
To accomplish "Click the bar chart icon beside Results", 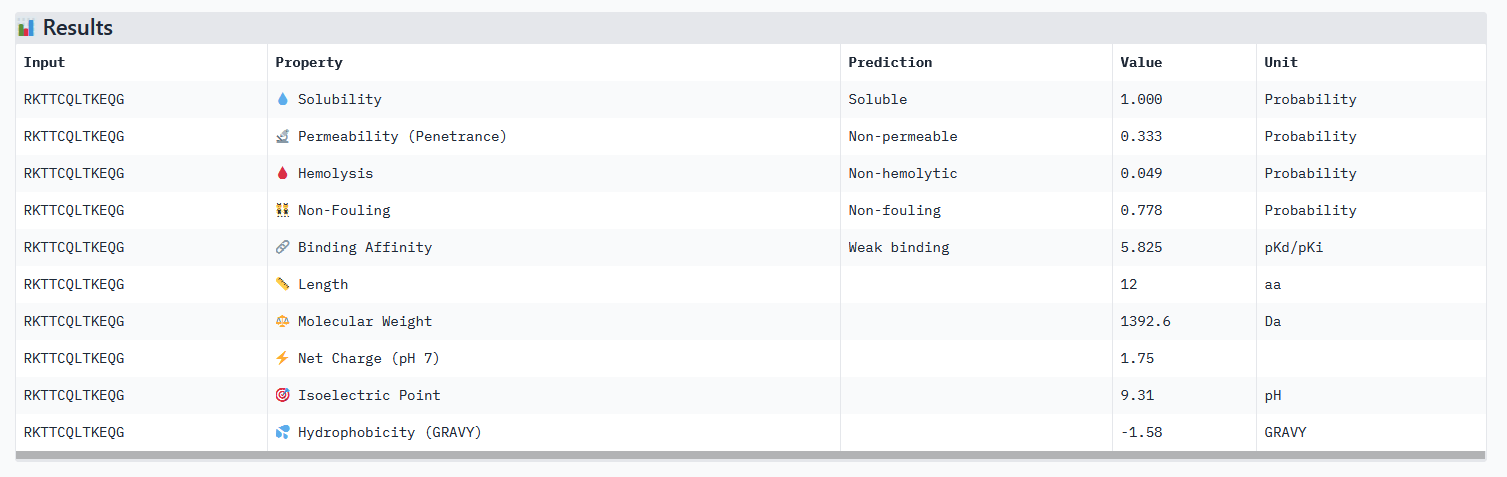I will 27,28.
